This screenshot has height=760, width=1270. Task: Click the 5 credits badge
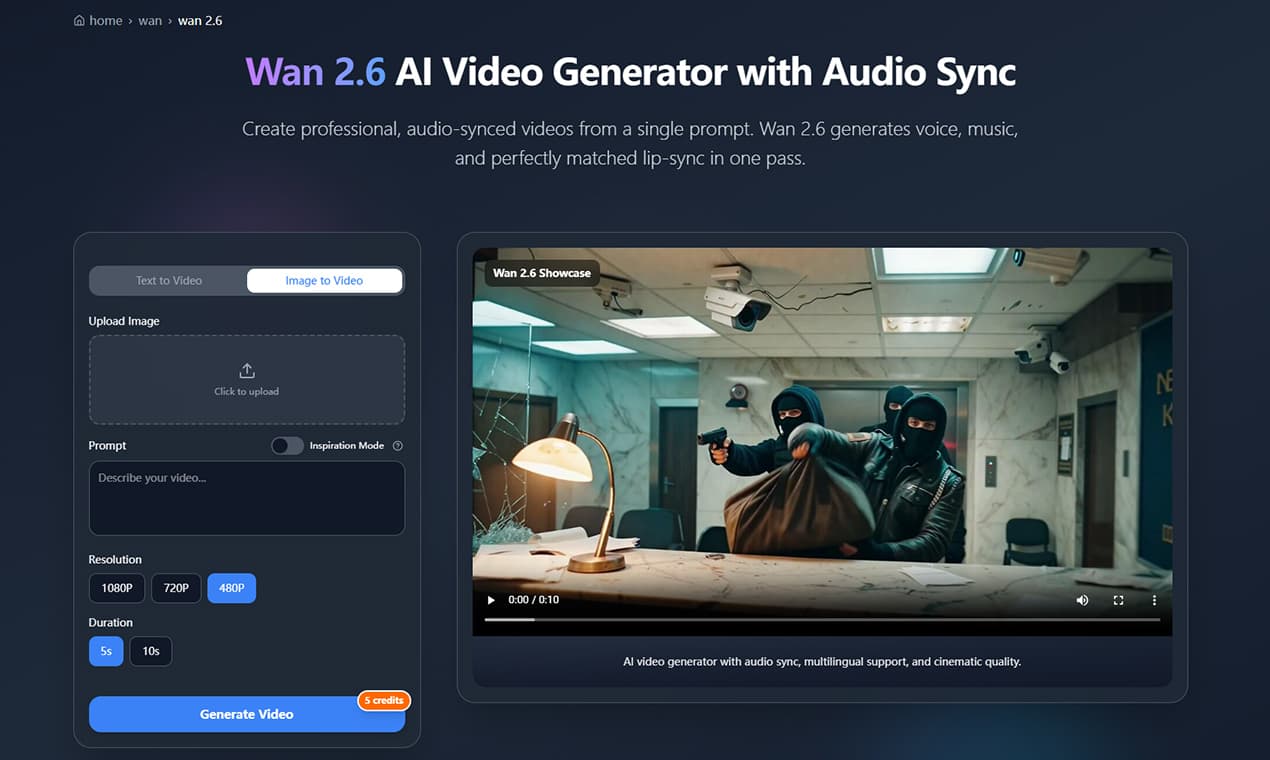384,700
